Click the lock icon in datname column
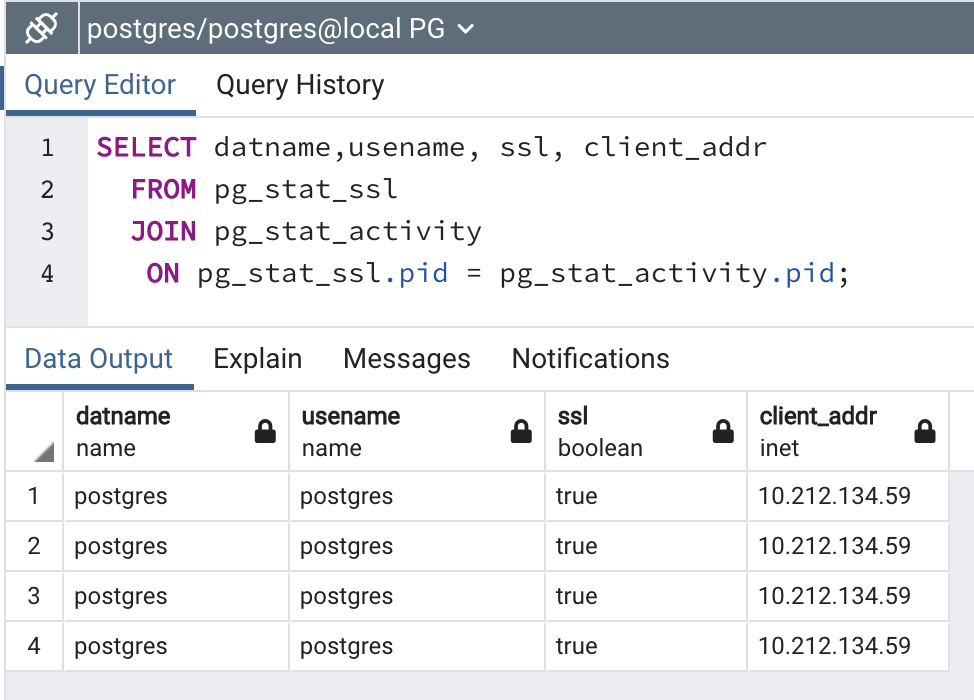The width and height of the screenshot is (974, 700). tap(265, 431)
